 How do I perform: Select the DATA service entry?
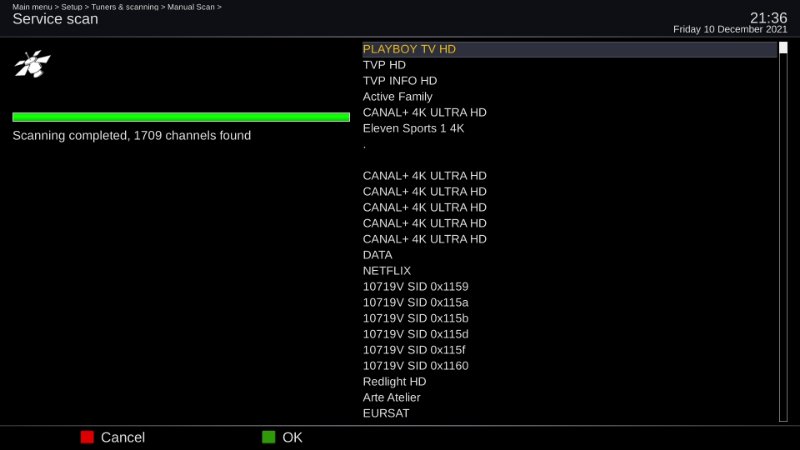(569, 255)
